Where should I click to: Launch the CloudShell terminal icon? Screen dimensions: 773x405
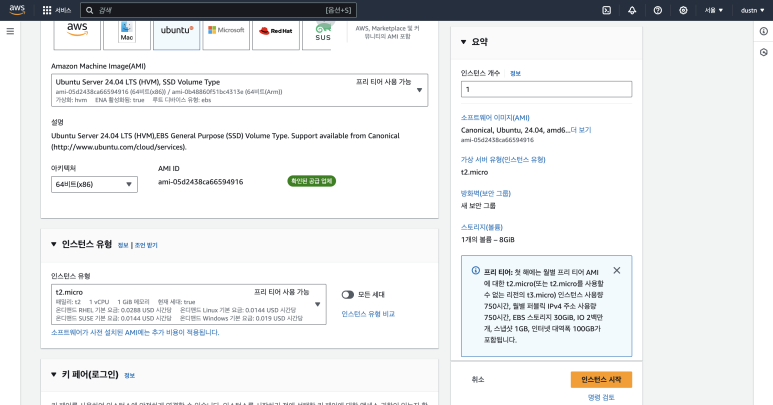tap(606, 10)
